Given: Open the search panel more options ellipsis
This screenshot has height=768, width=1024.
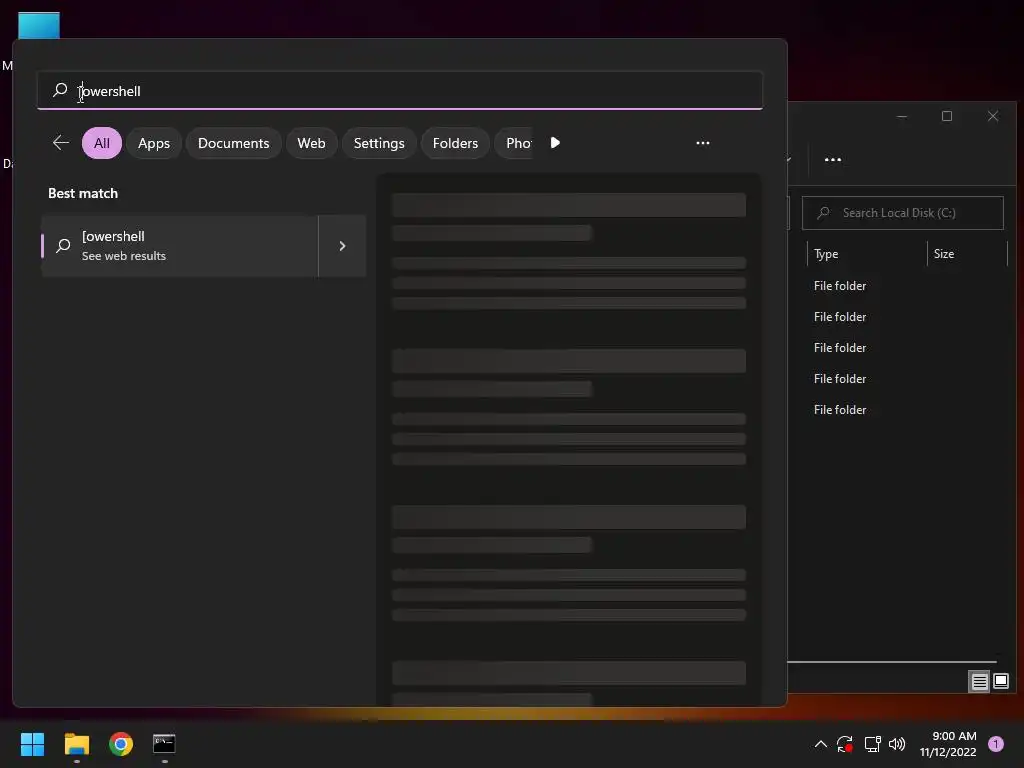Looking at the screenshot, I should click(703, 142).
